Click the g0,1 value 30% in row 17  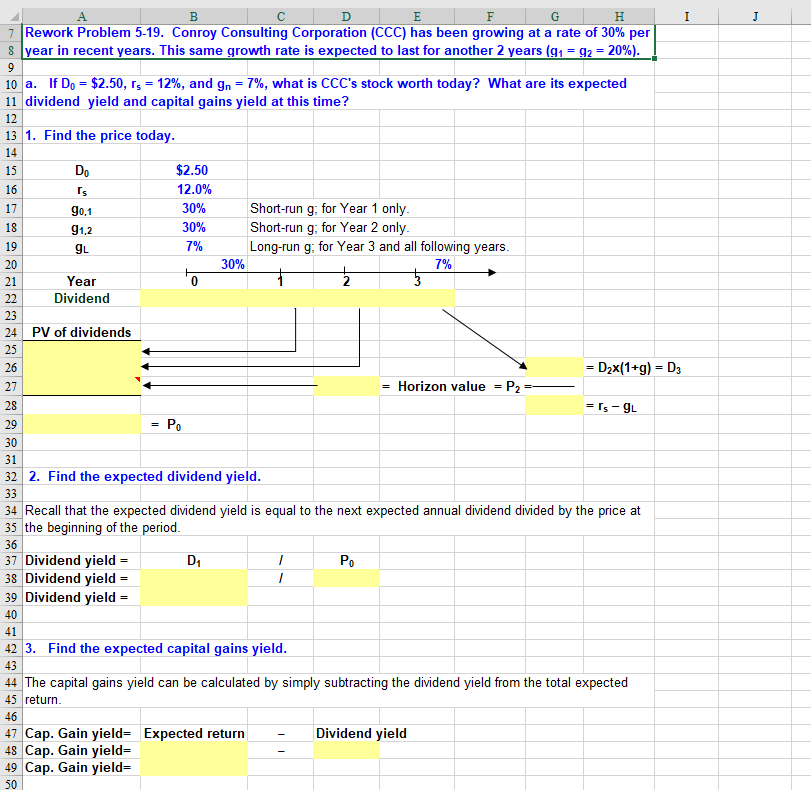pos(194,208)
